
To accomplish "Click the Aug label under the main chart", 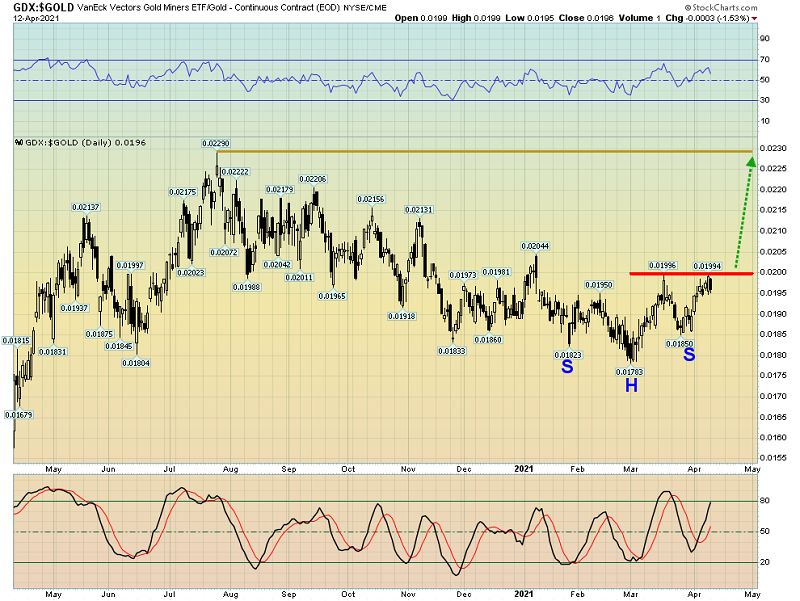I will pyautogui.click(x=231, y=469).
